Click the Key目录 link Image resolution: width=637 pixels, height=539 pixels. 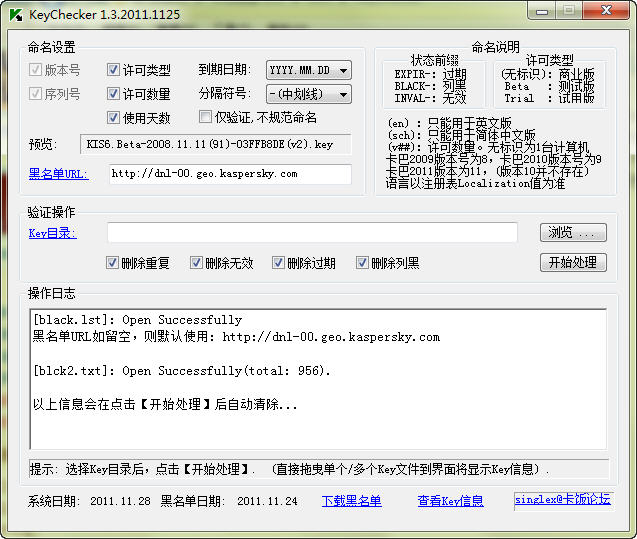[52, 233]
